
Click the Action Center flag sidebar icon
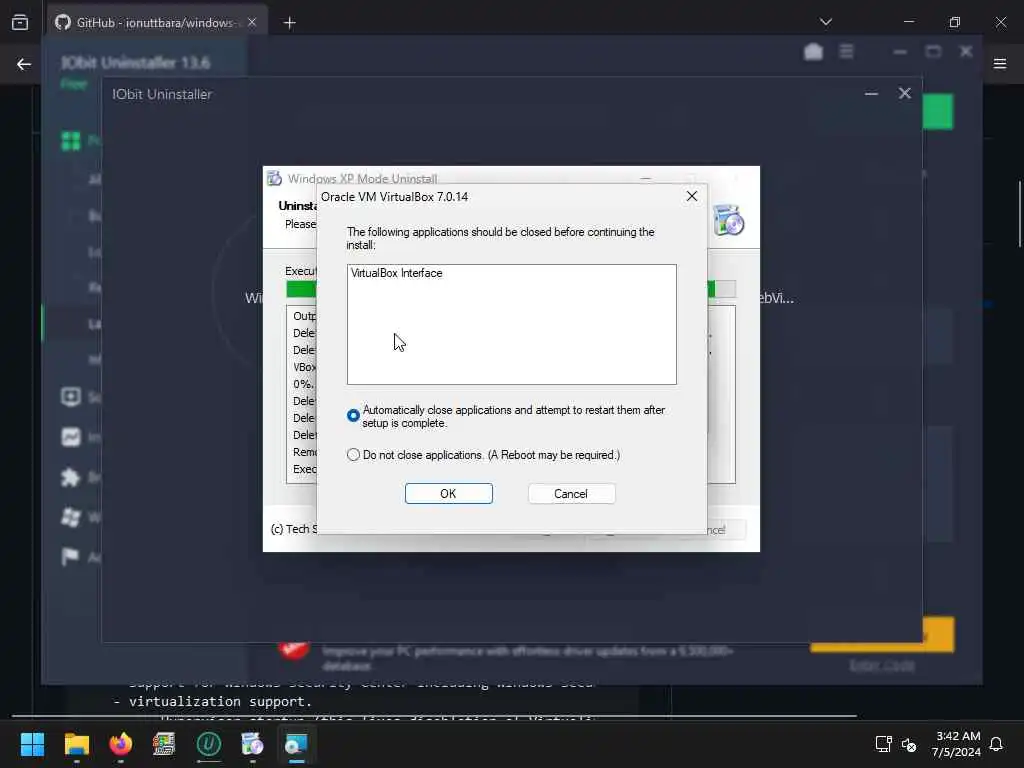pos(71,556)
